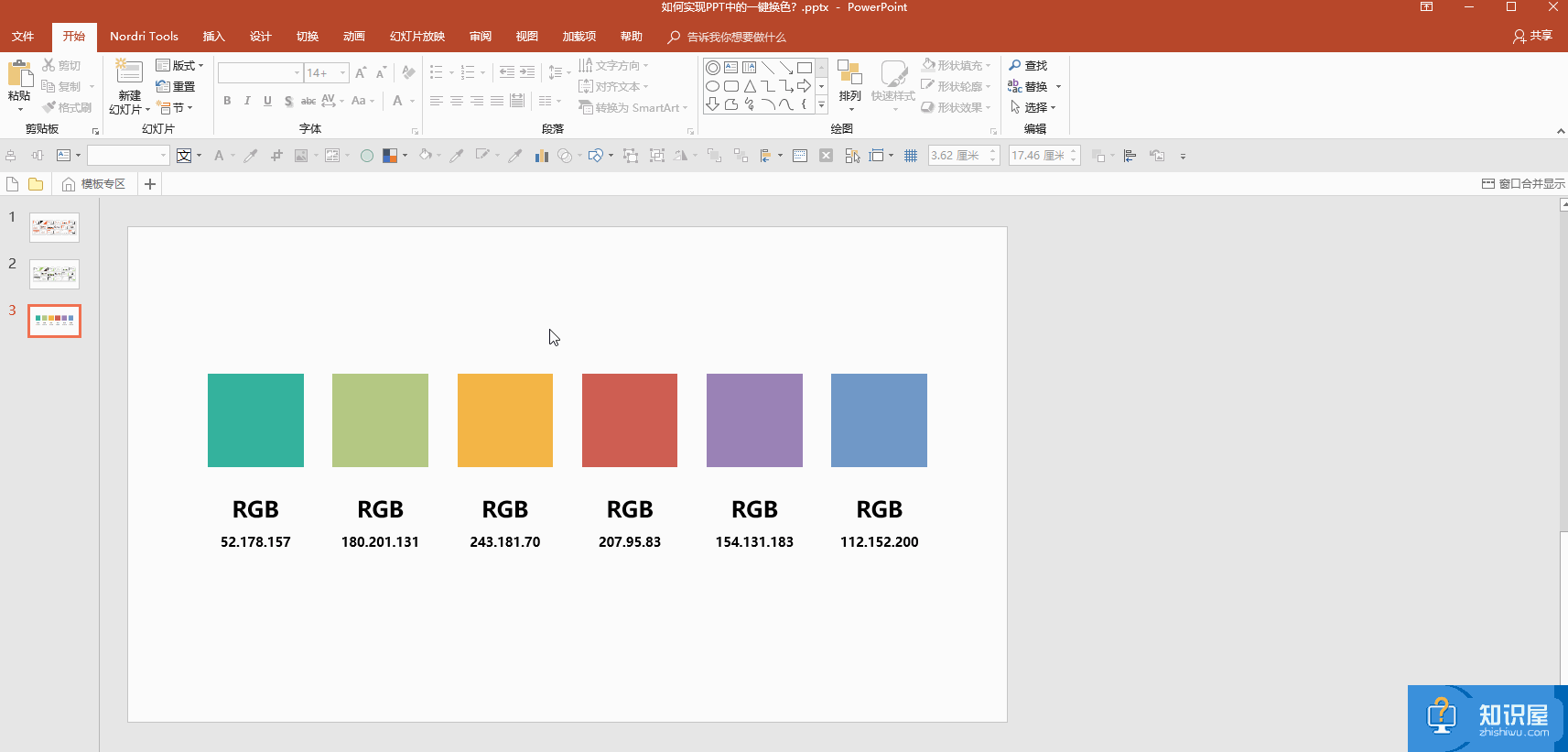The image size is (1568, 752).
Task: Align text left in paragraph group
Action: [x=437, y=101]
